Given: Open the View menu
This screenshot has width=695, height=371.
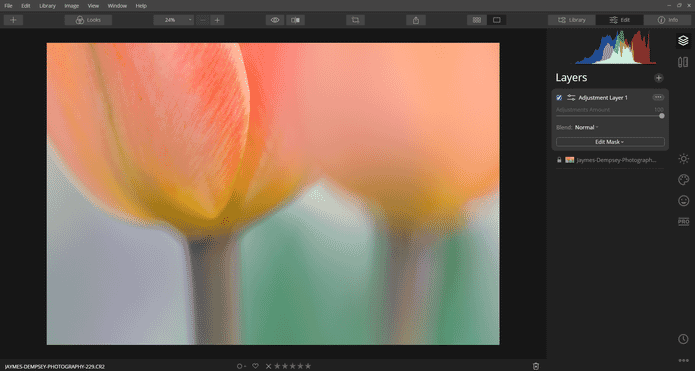Looking at the screenshot, I should pyautogui.click(x=93, y=6).
